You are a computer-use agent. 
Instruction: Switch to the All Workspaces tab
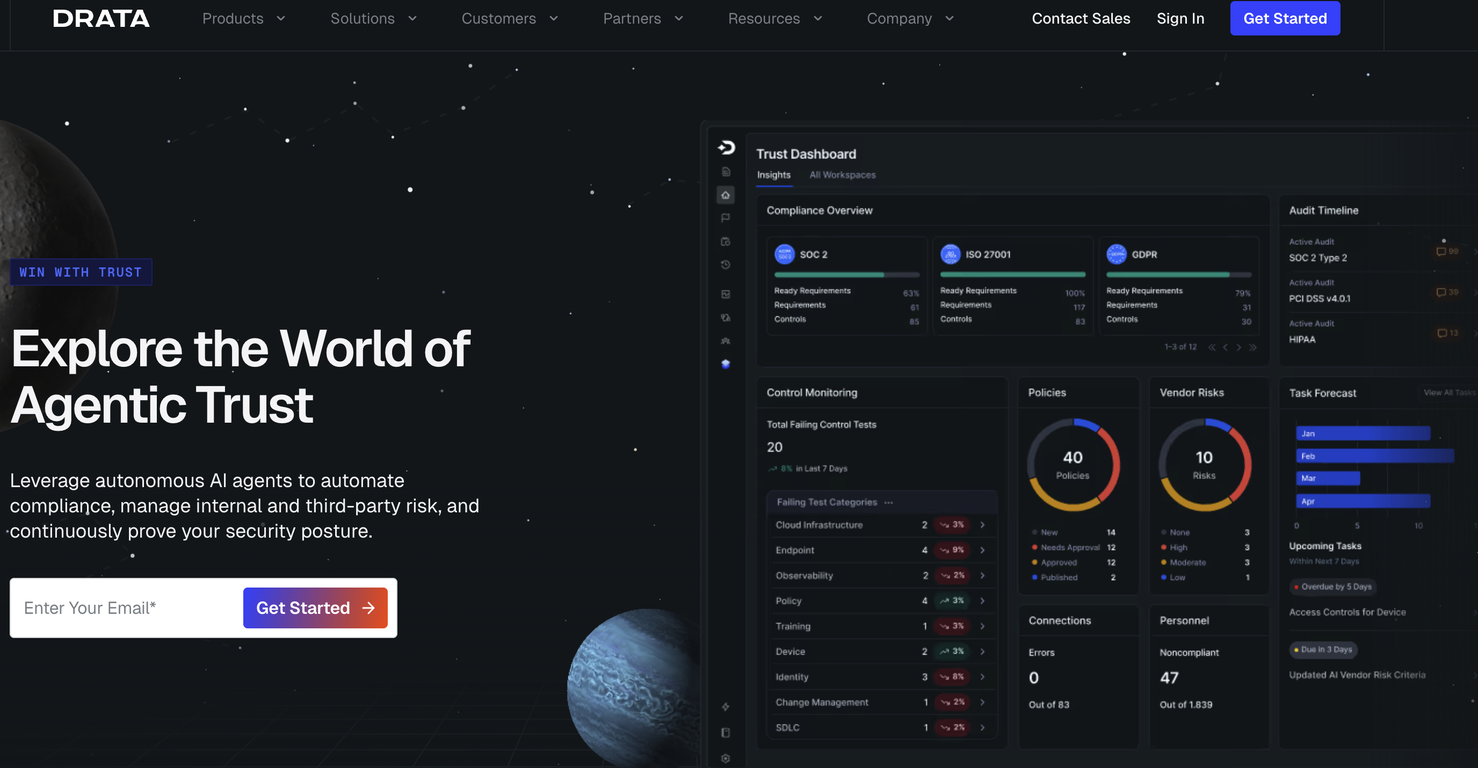[842, 175]
